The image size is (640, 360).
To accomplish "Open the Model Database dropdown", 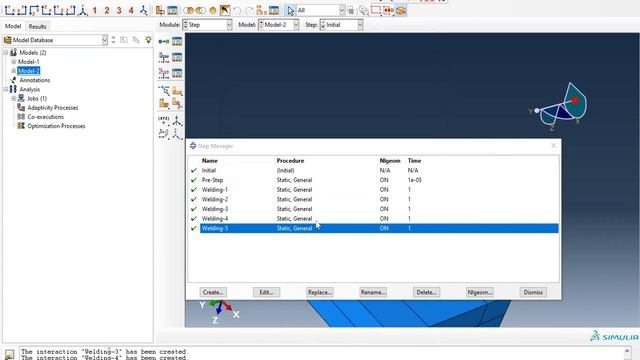I will (x=55, y=40).
